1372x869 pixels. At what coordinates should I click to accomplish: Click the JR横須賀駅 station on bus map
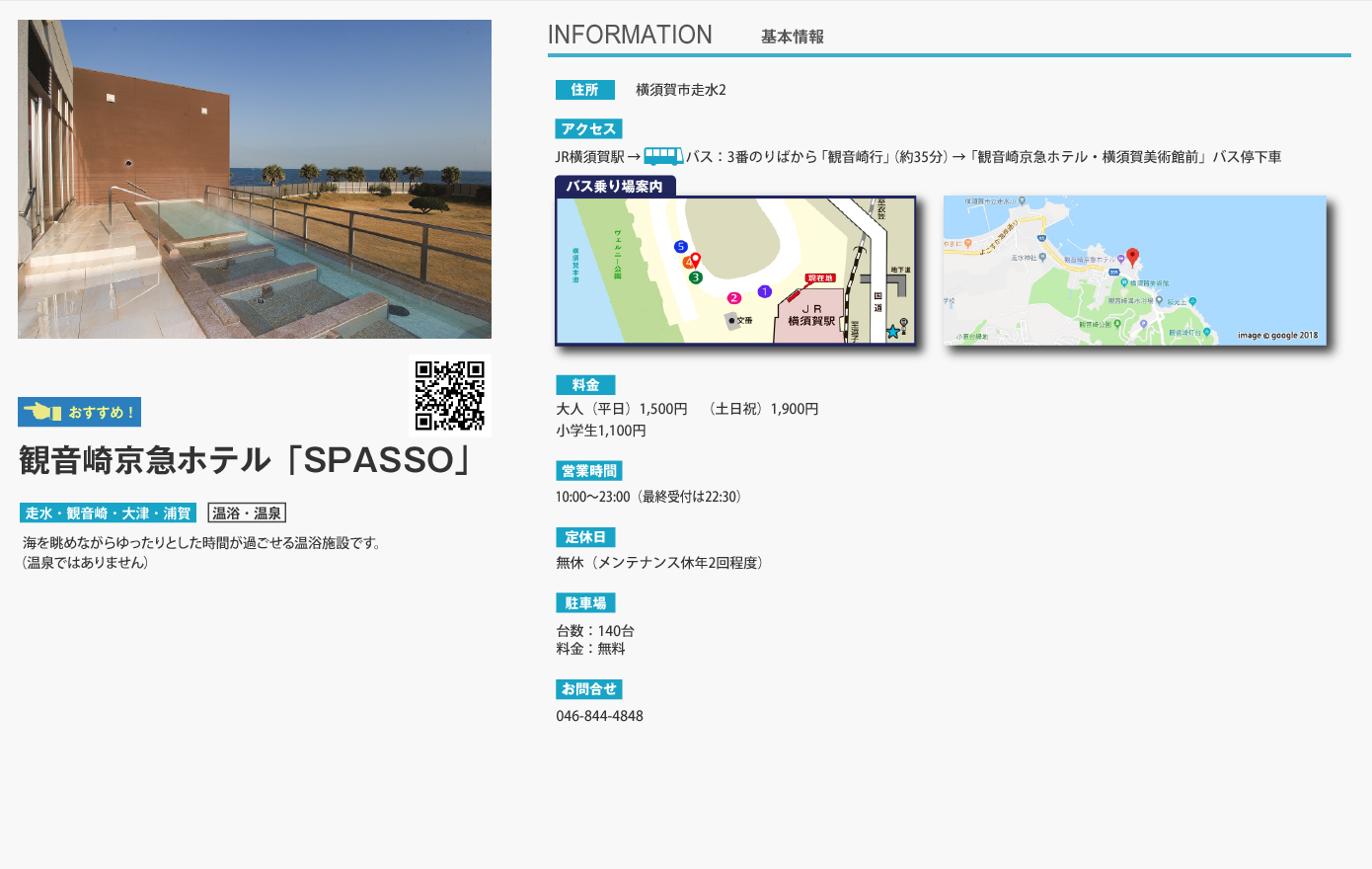[811, 316]
